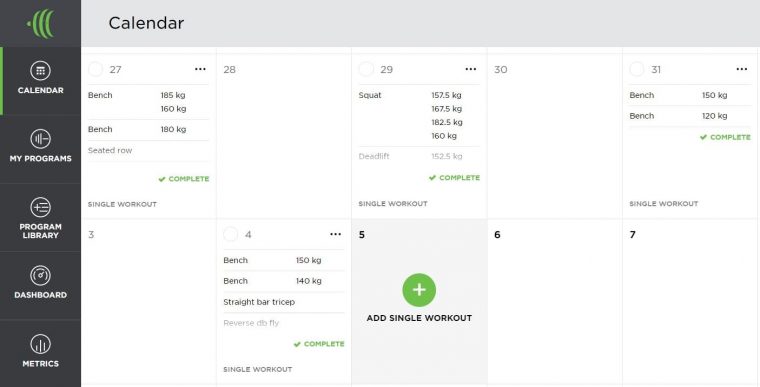Viewport: 760px width, 387px height.
Task: Open the Metrics chart icon
Action: (x=40, y=344)
